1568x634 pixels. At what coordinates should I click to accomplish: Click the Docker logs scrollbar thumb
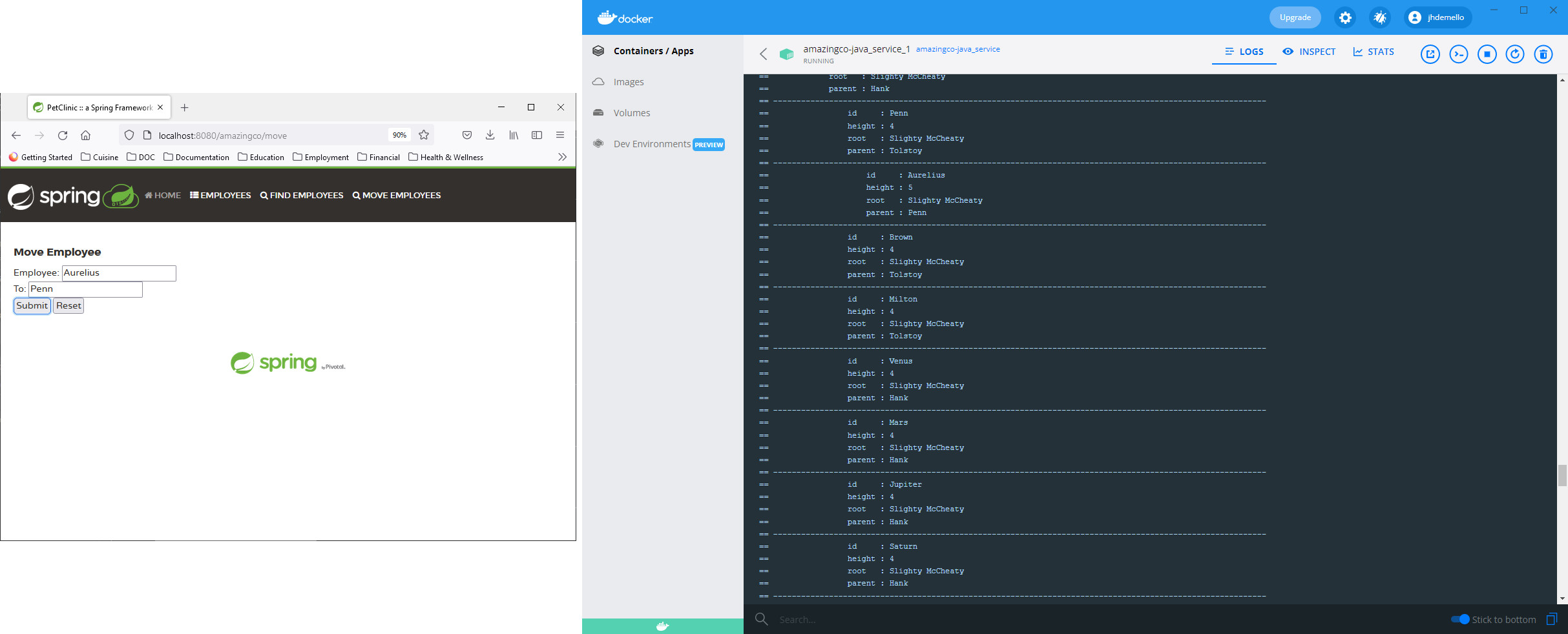(x=1562, y=475)
